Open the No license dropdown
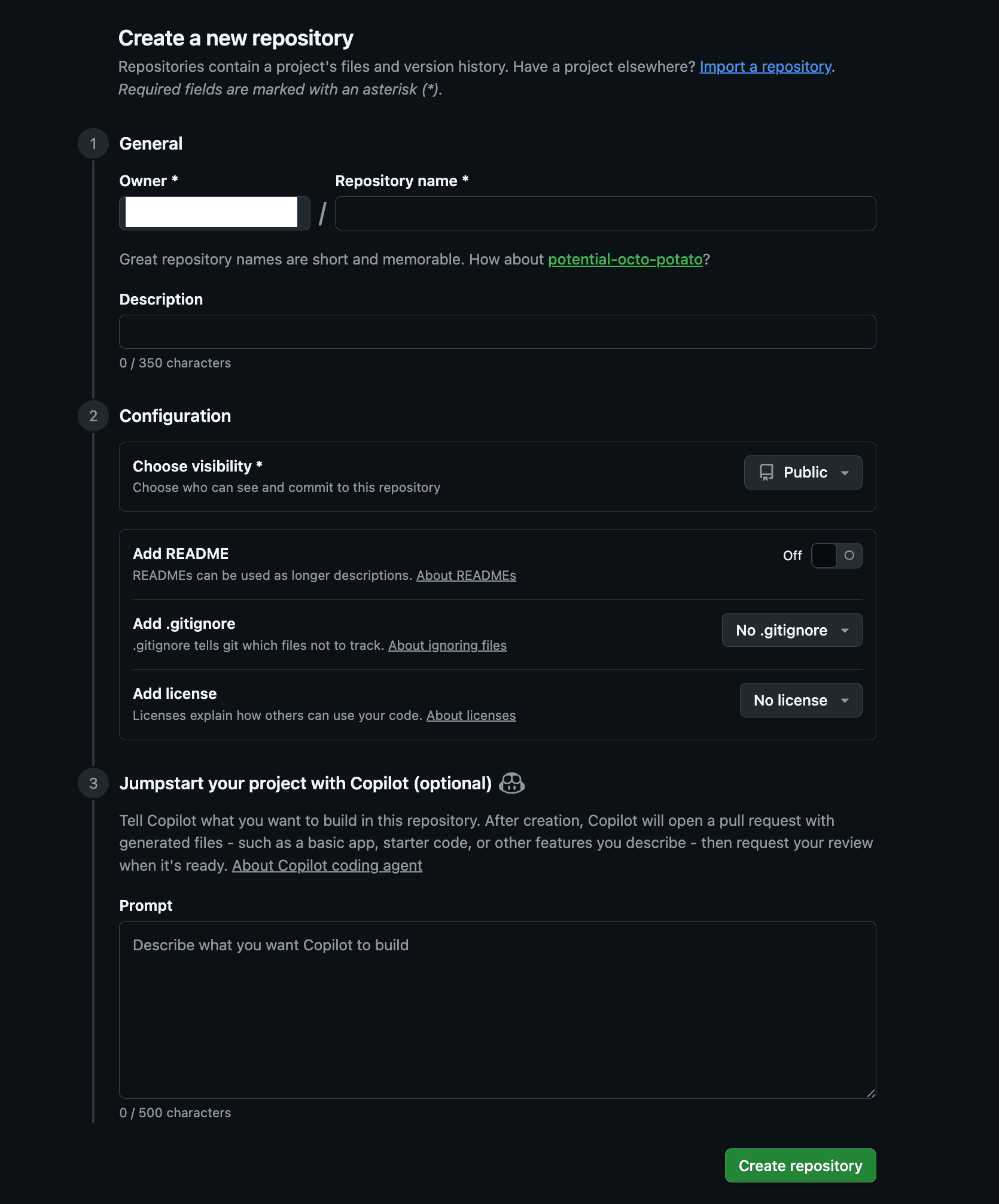 800,700
